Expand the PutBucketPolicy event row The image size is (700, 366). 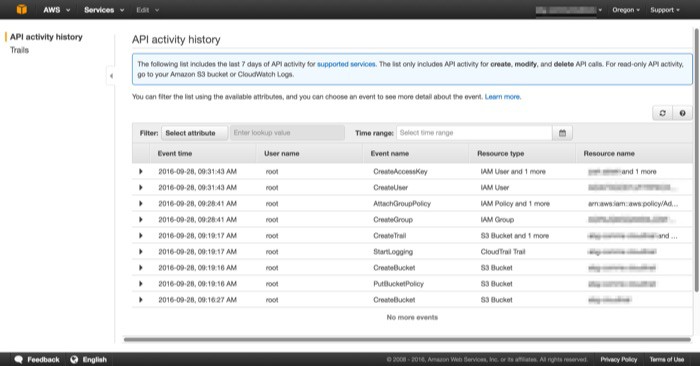[141, 284]
